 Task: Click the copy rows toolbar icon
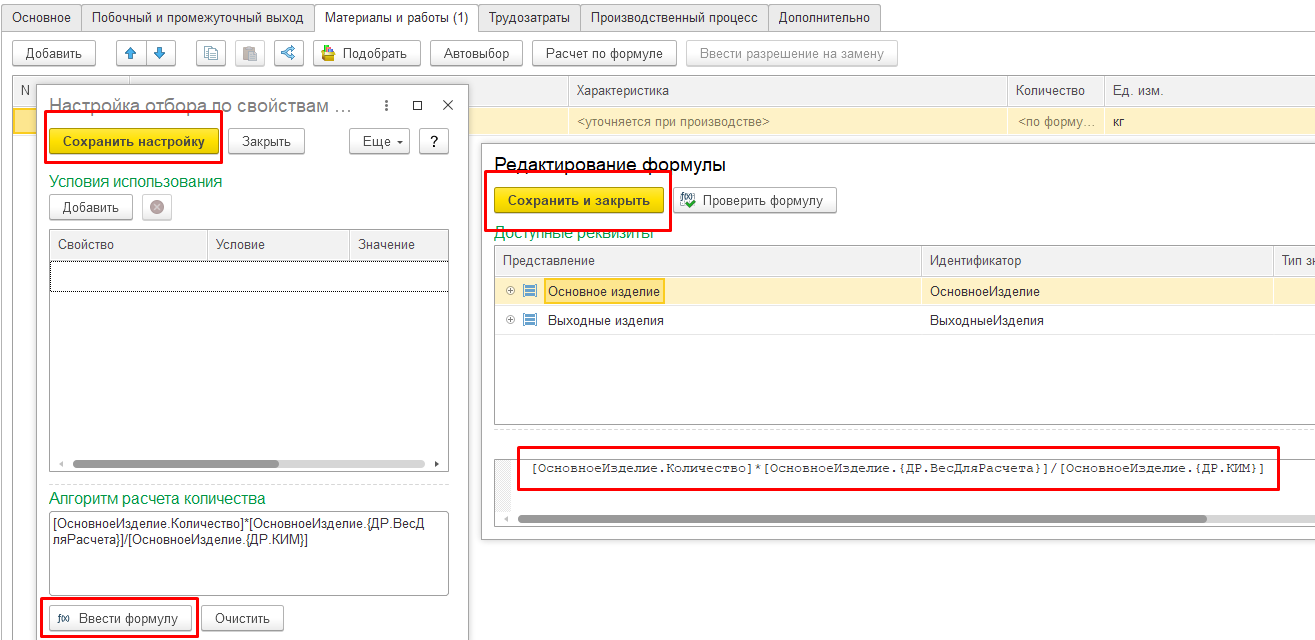click(211, 53)
